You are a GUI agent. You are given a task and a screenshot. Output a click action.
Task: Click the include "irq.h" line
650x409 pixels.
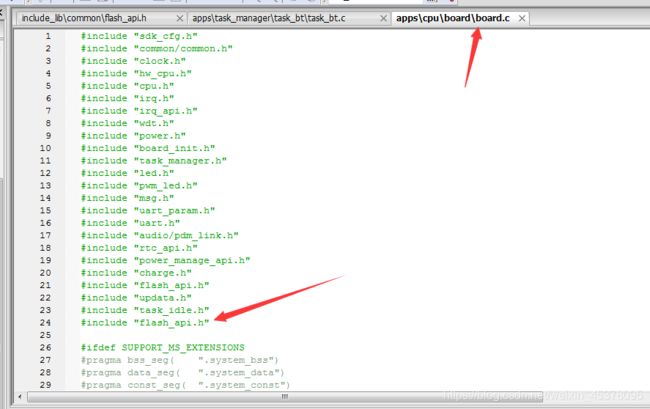127,98
